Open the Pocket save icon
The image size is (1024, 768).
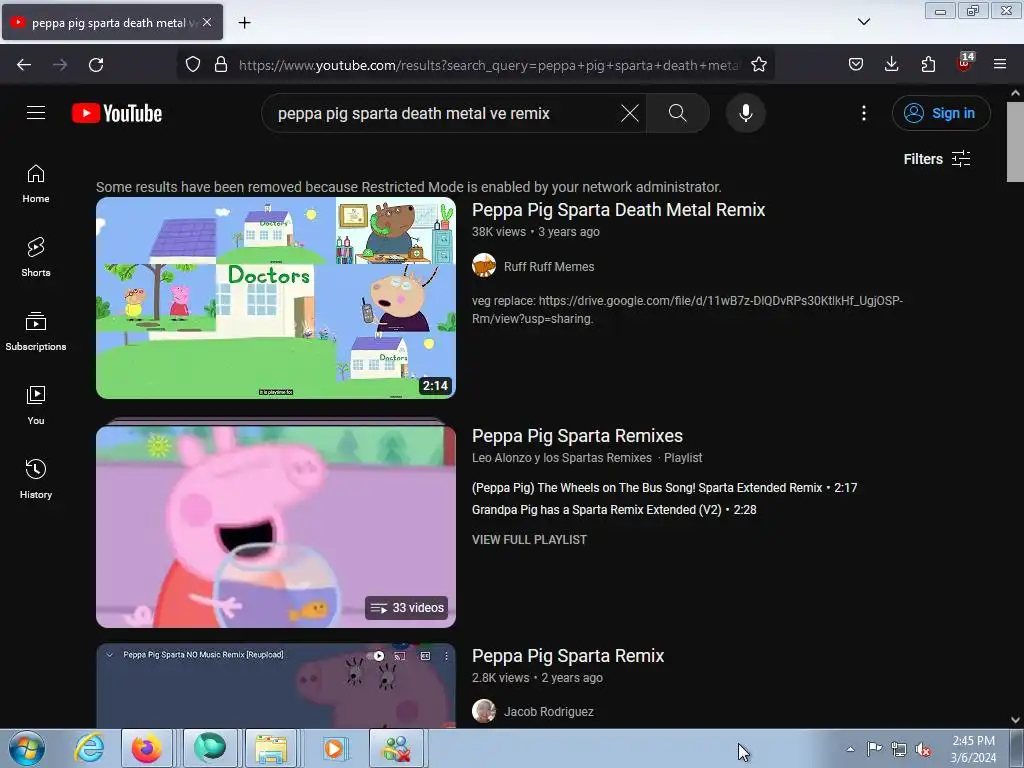(856, 65)
